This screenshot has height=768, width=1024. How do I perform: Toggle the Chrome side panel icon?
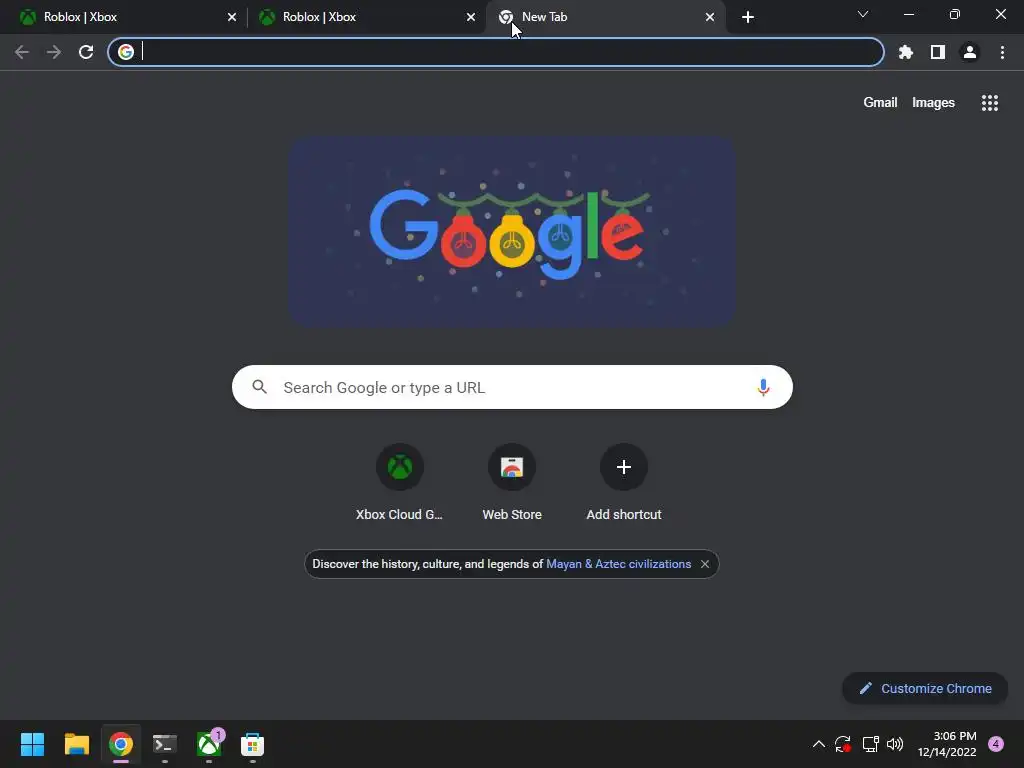(x=938, y=52)
